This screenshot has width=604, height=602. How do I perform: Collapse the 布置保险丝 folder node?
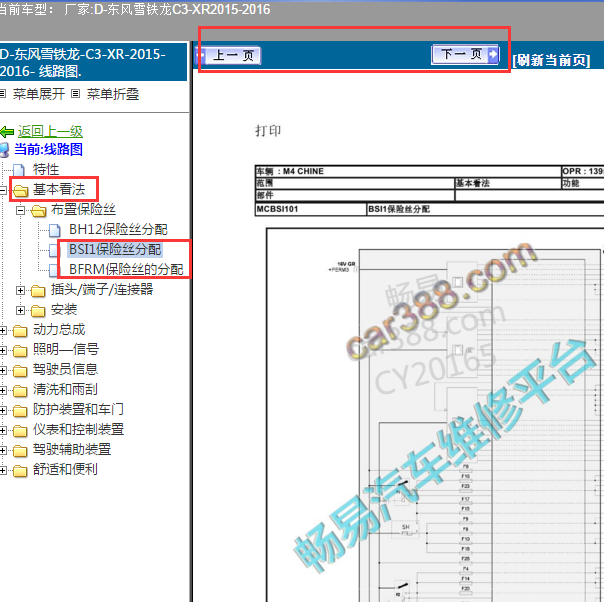(x=20, y=210)
